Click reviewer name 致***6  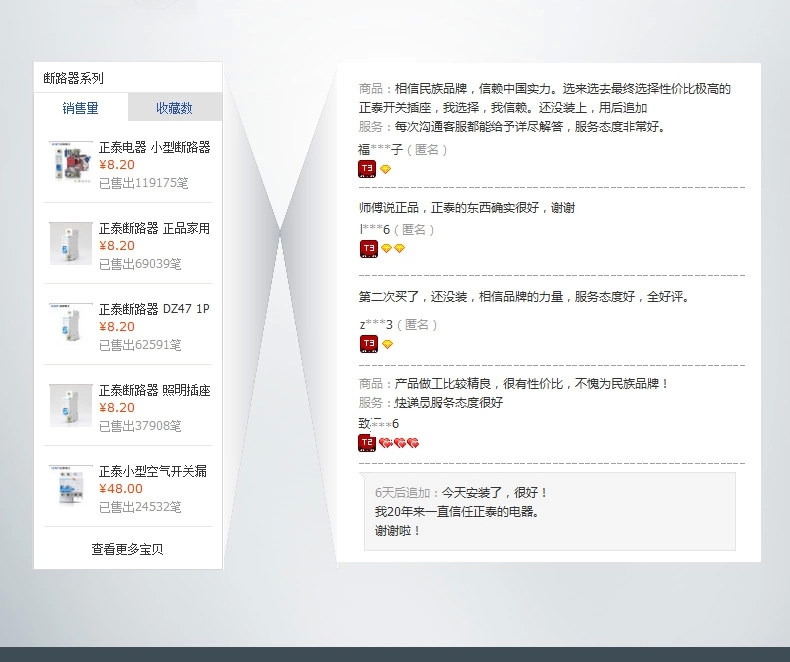click(379, 424)
